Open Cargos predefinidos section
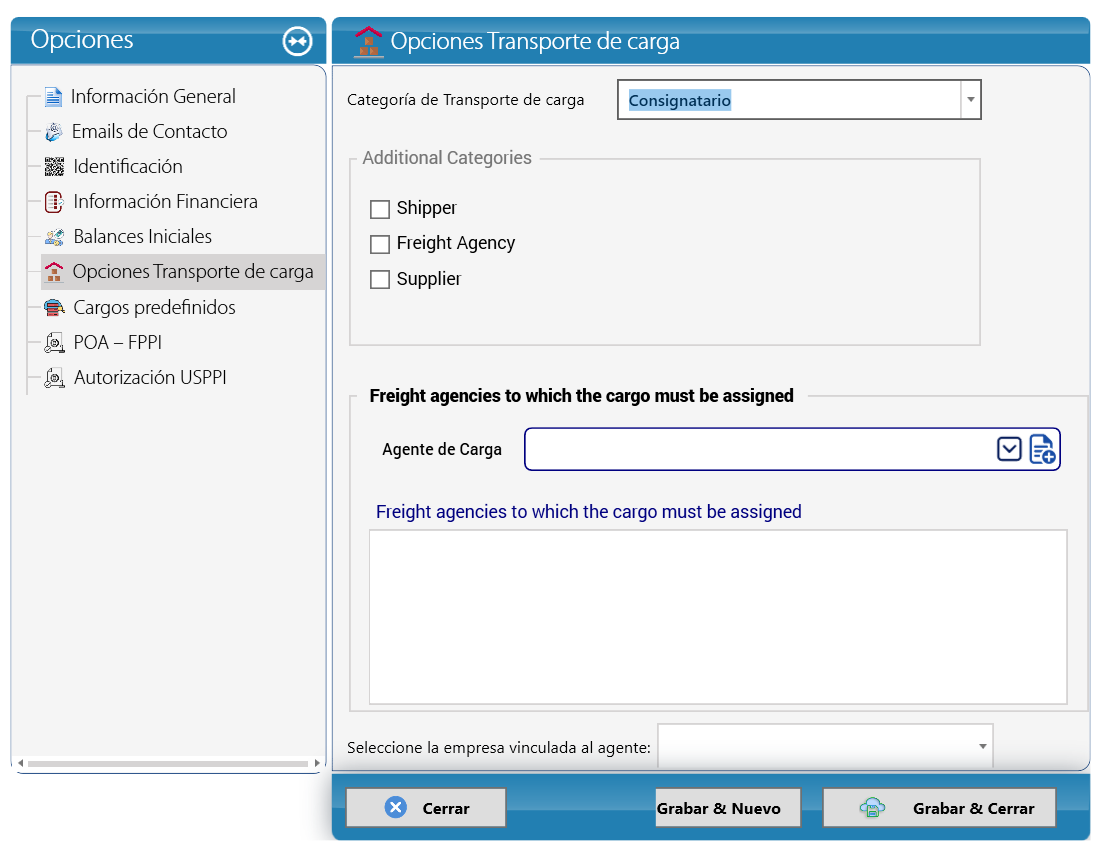This screenshot has width=1110, height=850. (154, 307)
